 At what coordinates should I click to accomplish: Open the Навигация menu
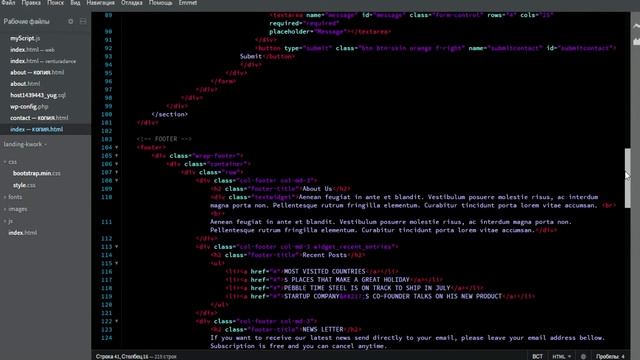[100, 3]
